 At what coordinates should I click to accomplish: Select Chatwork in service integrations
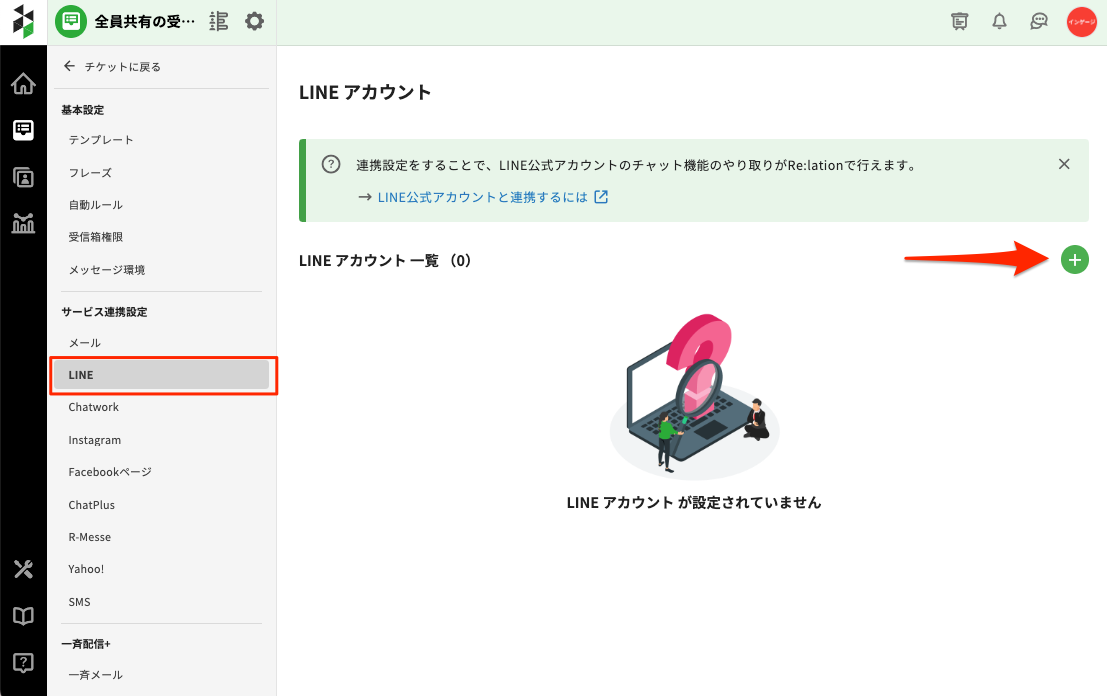[94, 407]
